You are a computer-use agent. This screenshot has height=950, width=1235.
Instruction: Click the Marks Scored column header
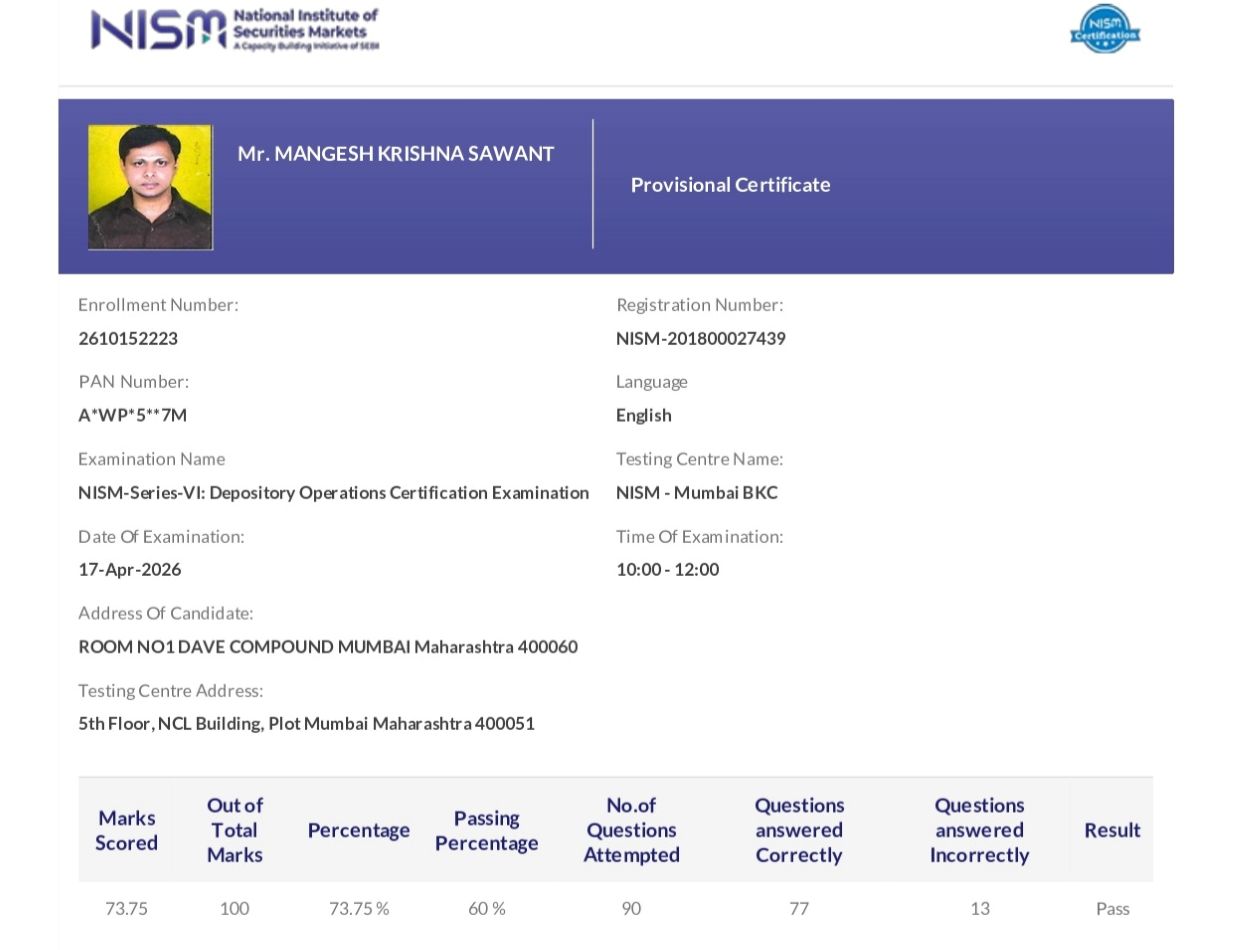pos(126,830)
